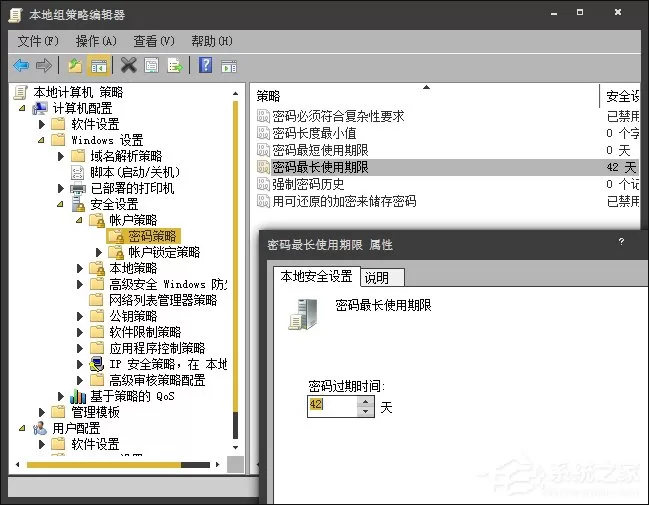The image size is (649, 505).
Task: Open the 文件(F) menu
Action: (x=38, y=41)
